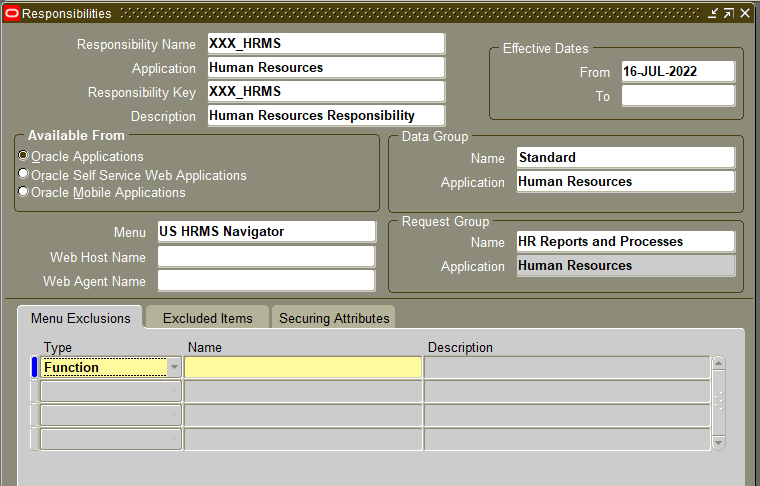
Task: Minimize the Responsibilities window
Action: pyautogui.click(x=712, y=13)
